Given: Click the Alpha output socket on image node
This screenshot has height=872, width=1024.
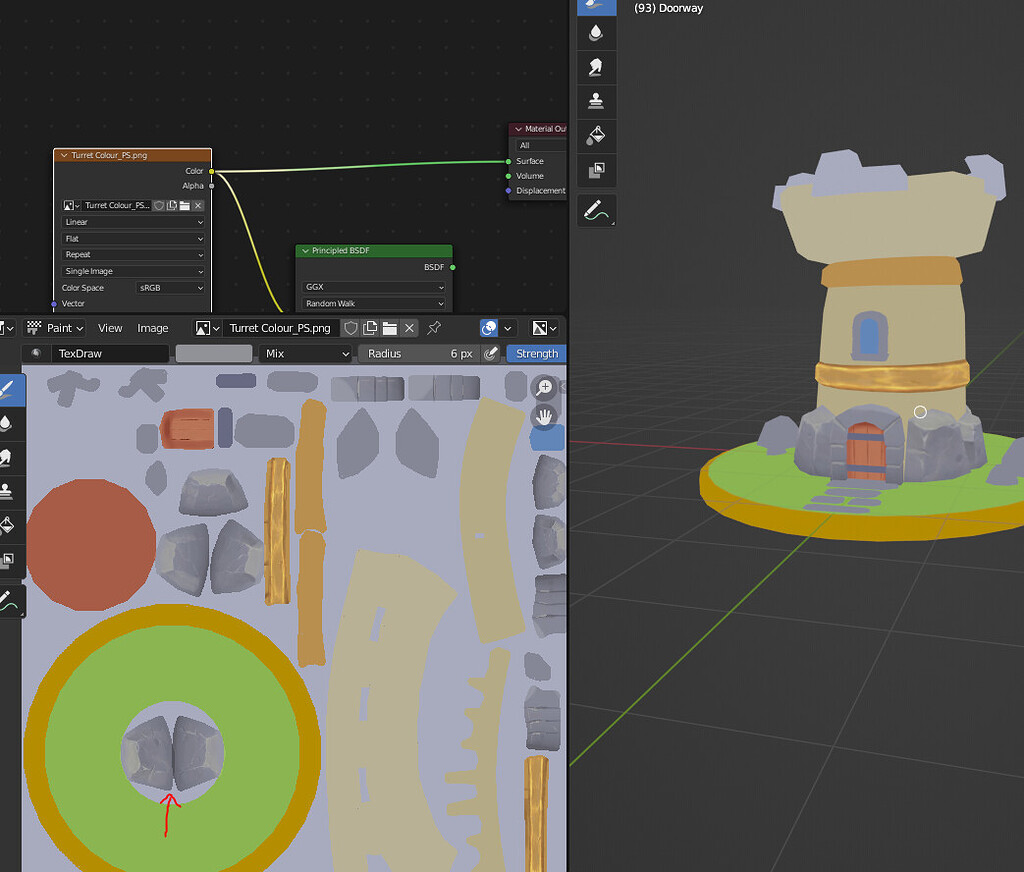Looking at the screenshot, I should point(212,186).
